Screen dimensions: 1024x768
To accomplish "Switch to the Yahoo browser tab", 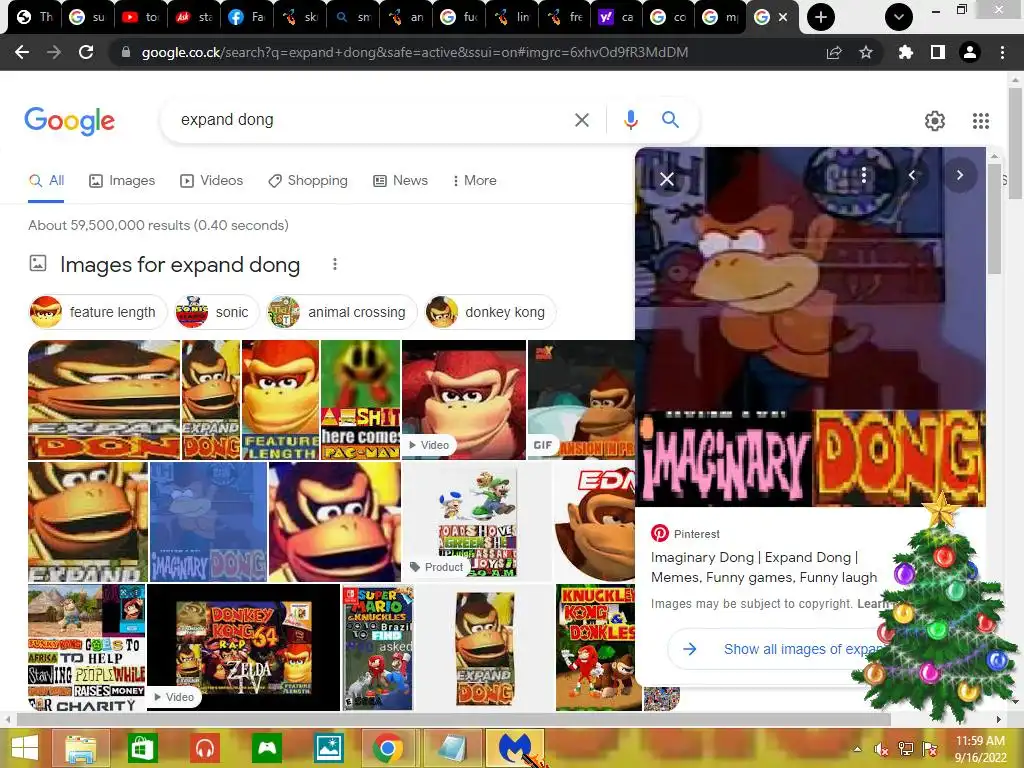I will 616,17.
